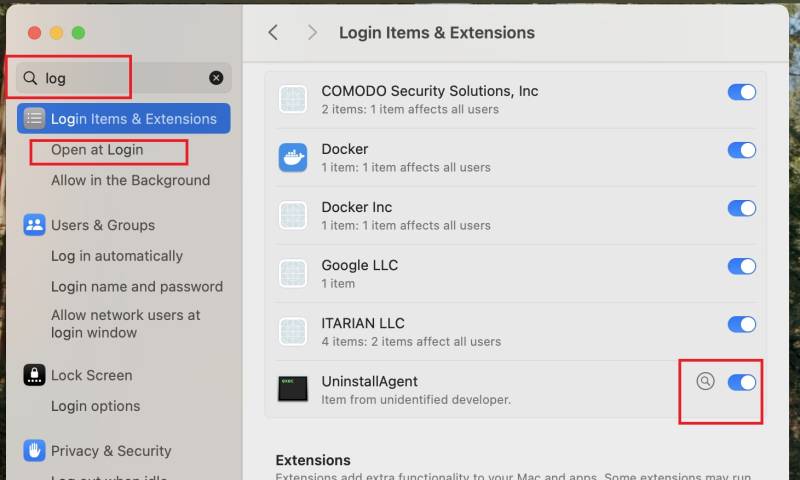800x480 pixels.
Task: Click the Lock Screen sidebar icon
Action: (x=34, y=375)
